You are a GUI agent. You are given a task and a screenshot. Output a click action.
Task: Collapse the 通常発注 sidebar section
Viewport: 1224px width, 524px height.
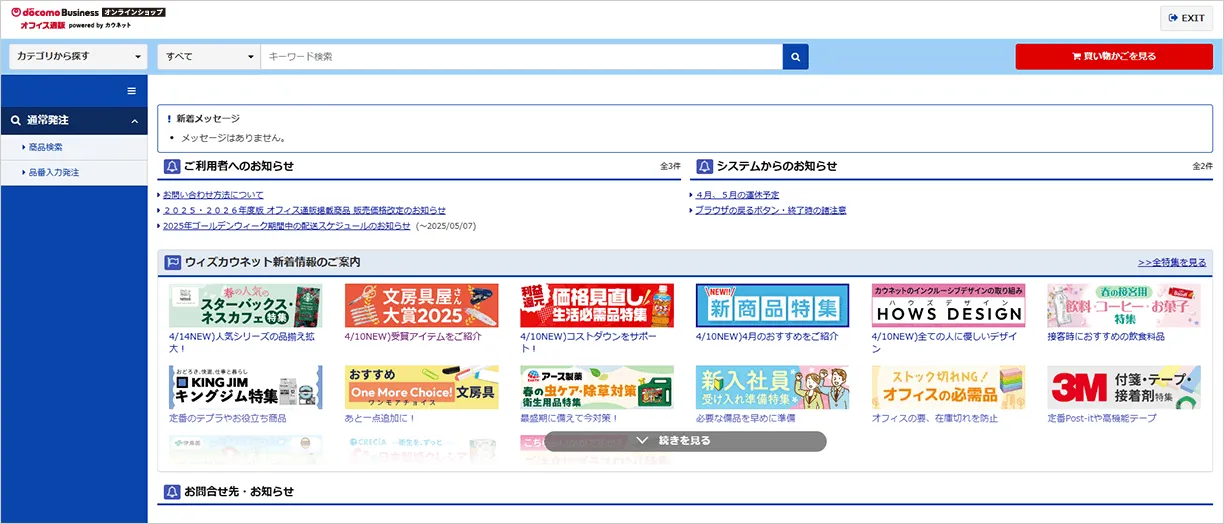(134, 121)
